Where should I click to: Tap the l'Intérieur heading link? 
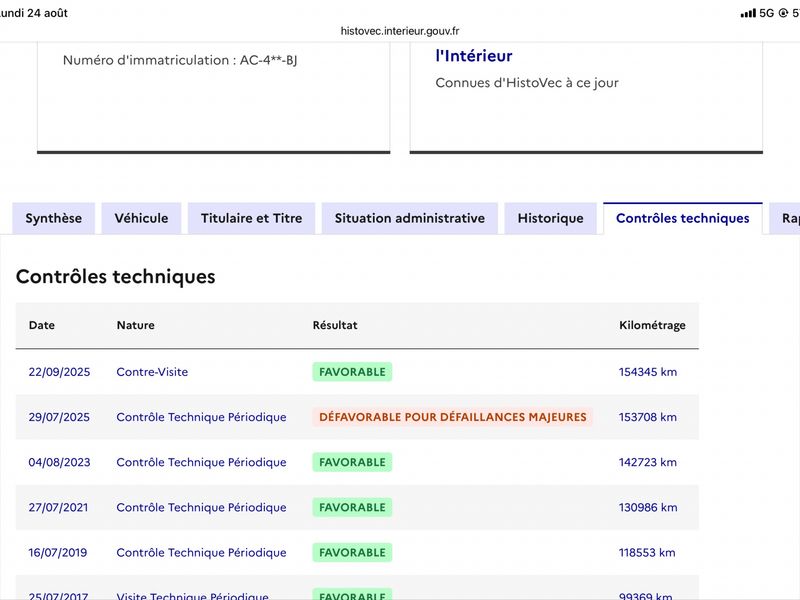pyautogui.click(x=473, y=56)
